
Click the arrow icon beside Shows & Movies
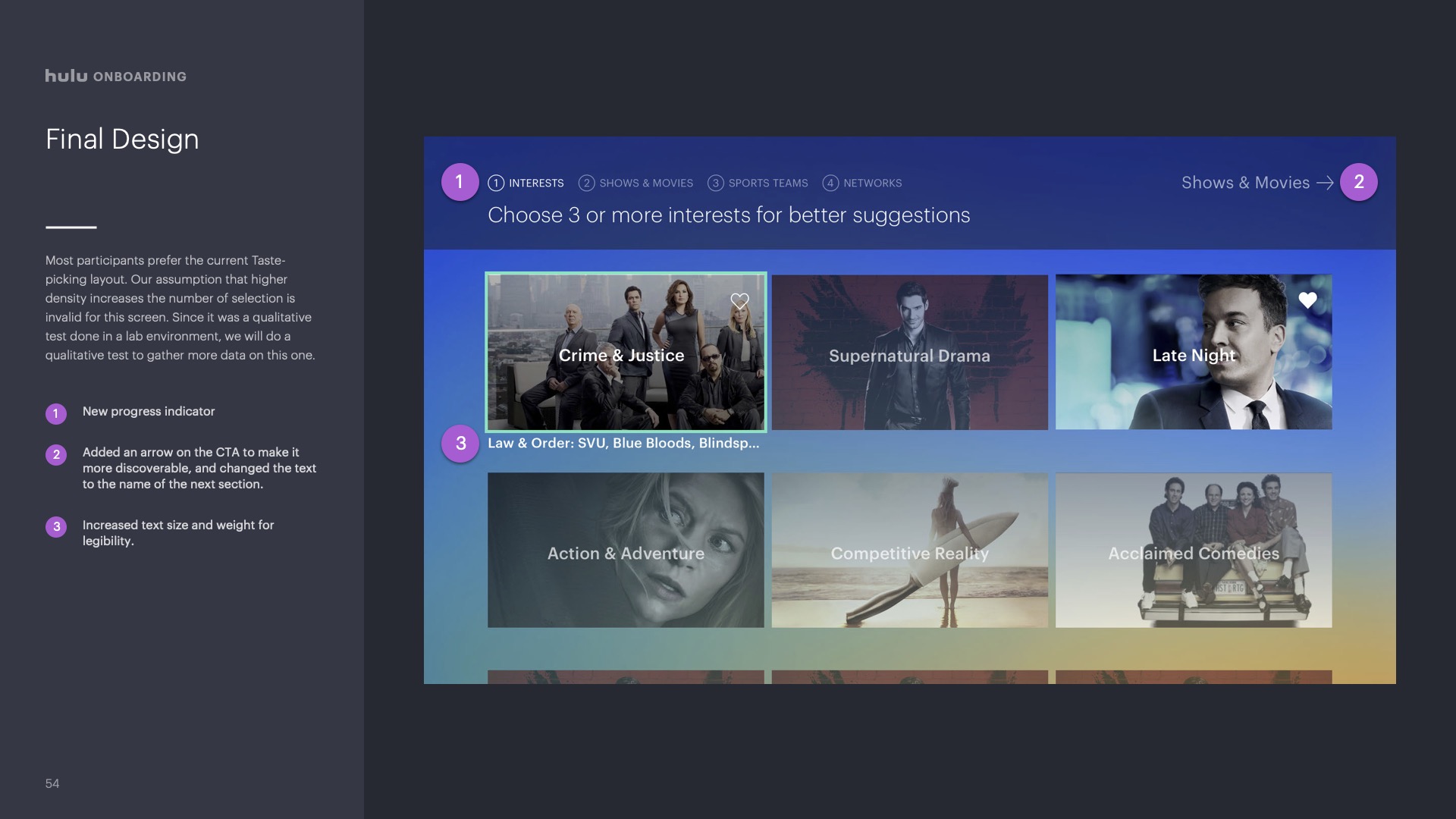tap(1325, 183)
